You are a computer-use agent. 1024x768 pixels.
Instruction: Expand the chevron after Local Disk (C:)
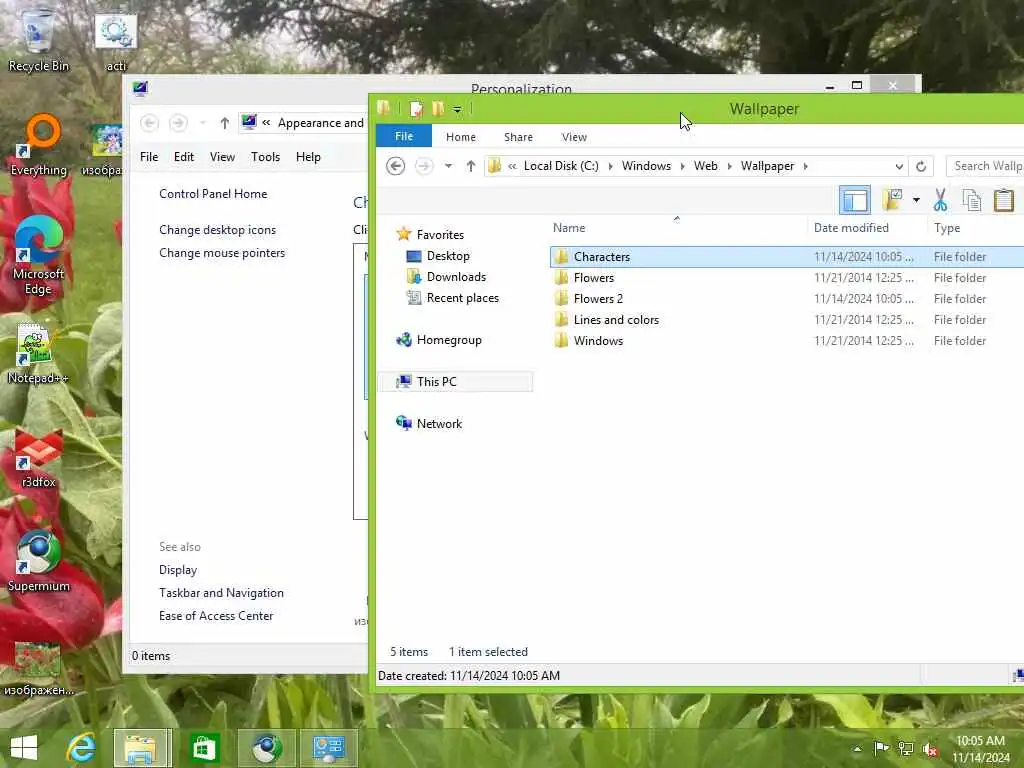point(611,167)
